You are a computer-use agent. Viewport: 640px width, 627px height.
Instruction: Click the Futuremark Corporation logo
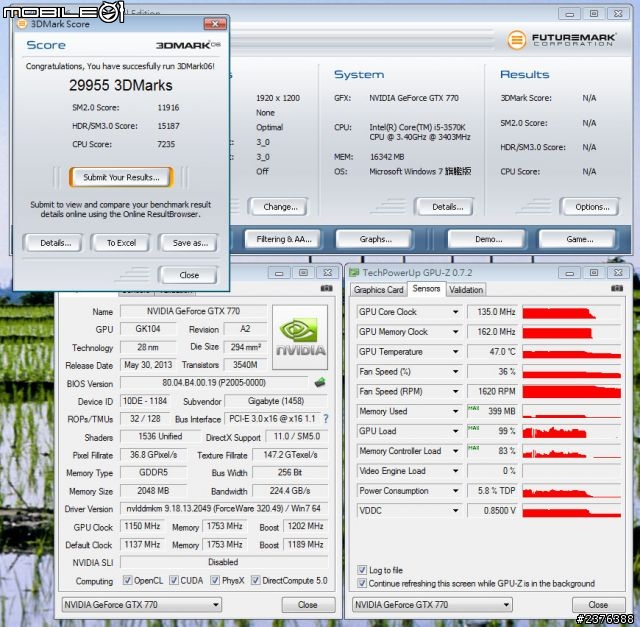(562, 40)
